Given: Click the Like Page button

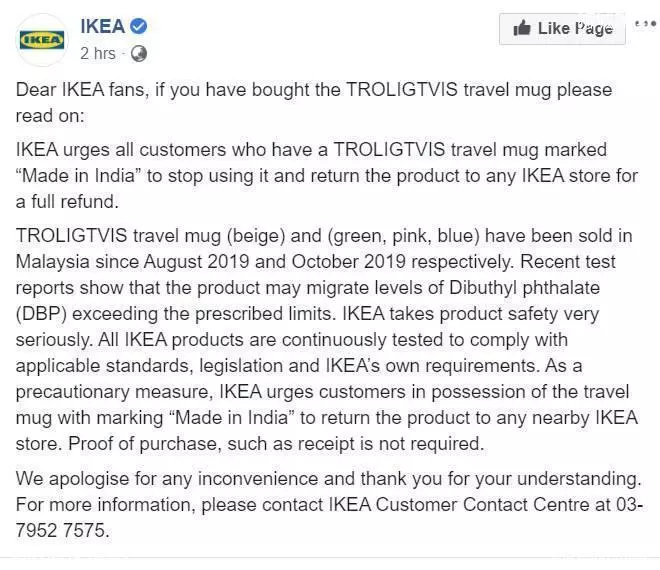Looking at the screenshot, I should (x=562, y=29).
